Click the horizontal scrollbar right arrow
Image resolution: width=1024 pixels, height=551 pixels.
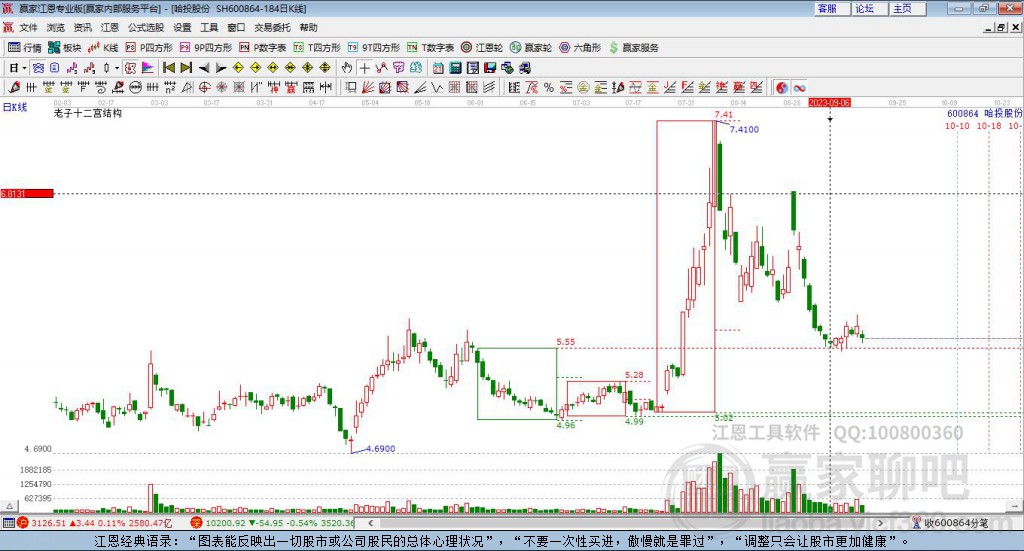880,523
